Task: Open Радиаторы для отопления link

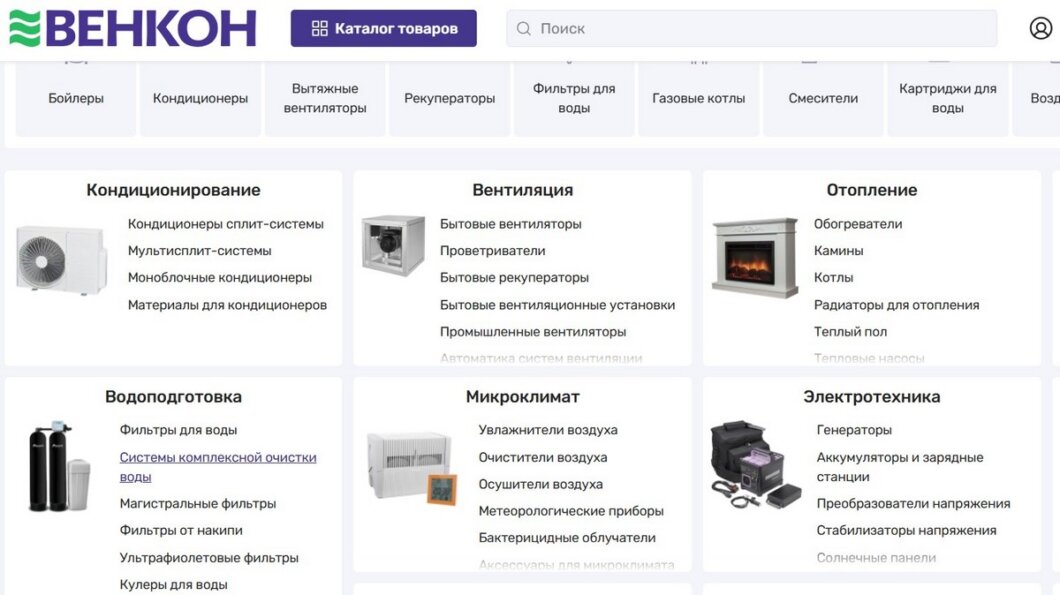Action: (x=896, y=305)
